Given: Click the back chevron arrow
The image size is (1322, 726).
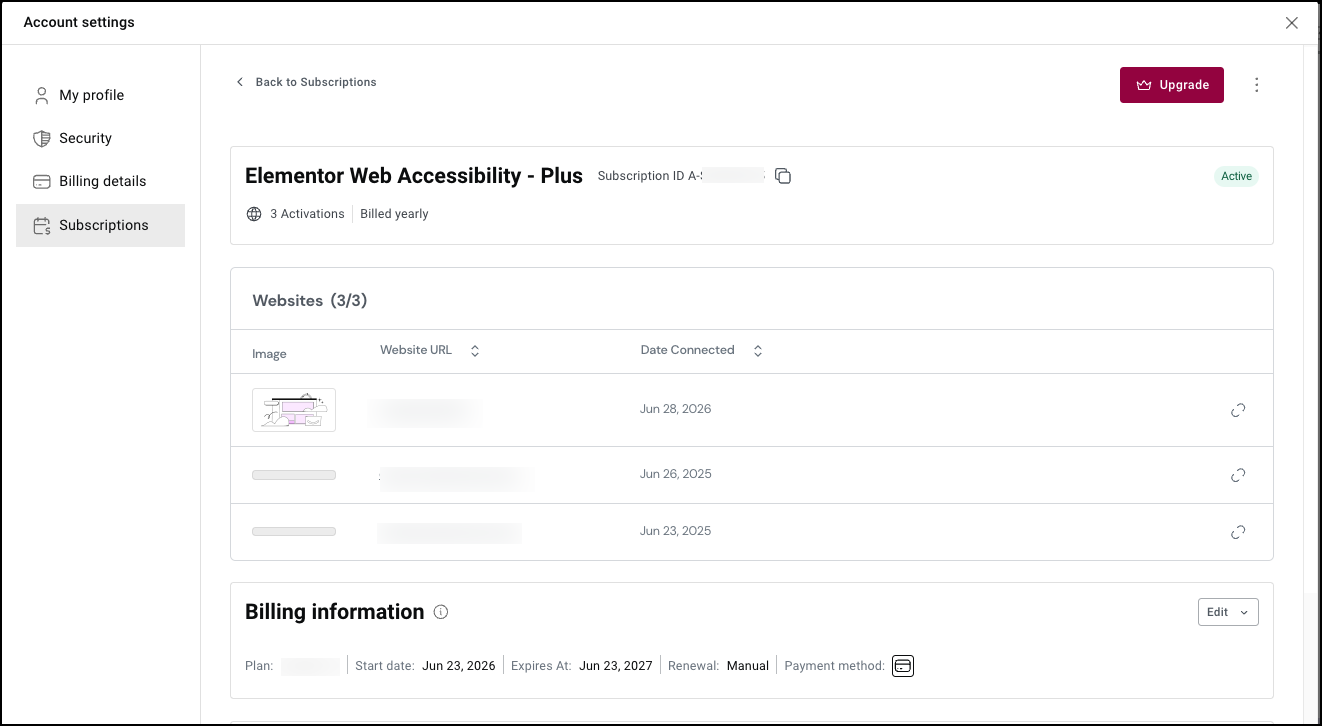Looking at the screenshot, I should [239, 82].
